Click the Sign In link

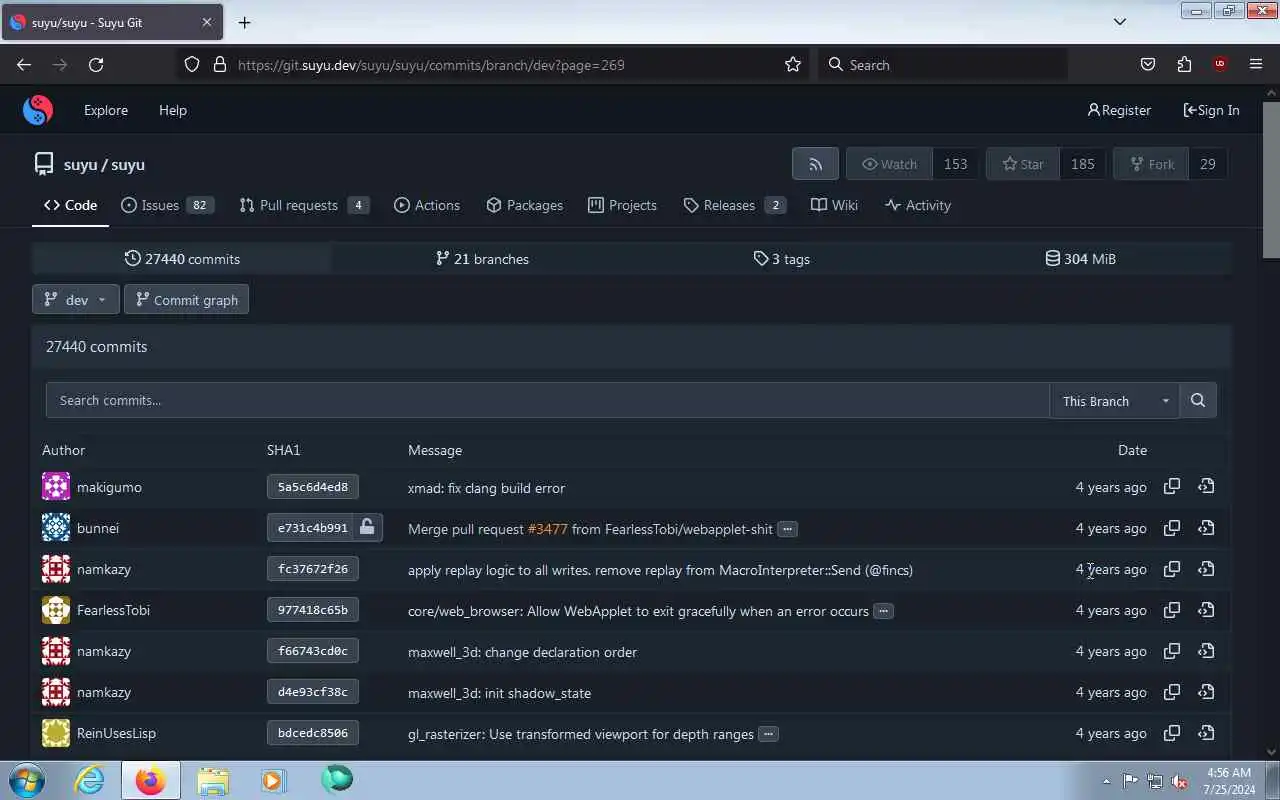(x=1211, y=110)
